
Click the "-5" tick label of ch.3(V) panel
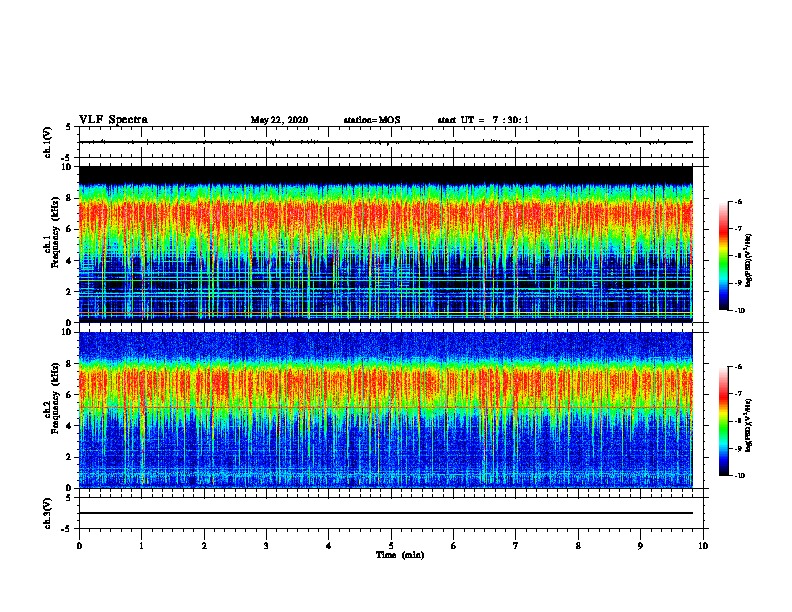click(67, 529)
